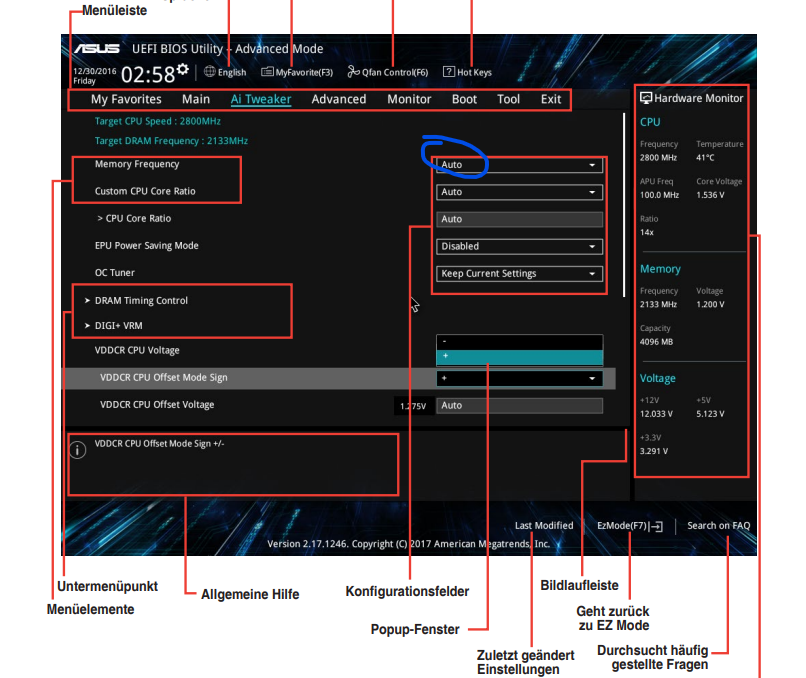Switch to the Monitor tab

click(409, 99)
